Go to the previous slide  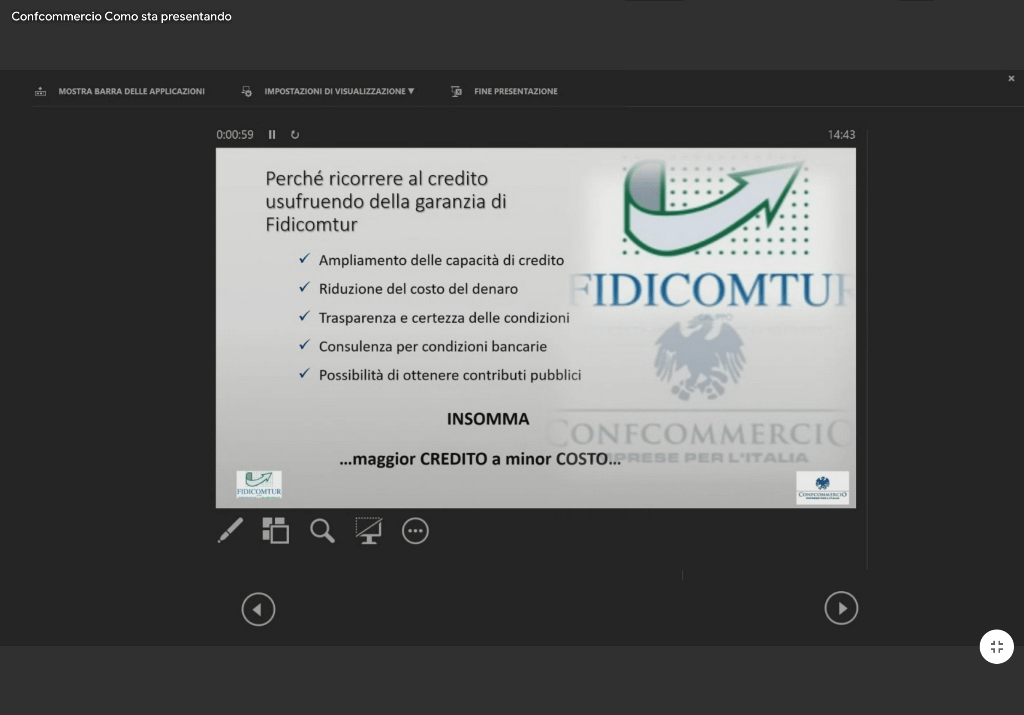258,609
